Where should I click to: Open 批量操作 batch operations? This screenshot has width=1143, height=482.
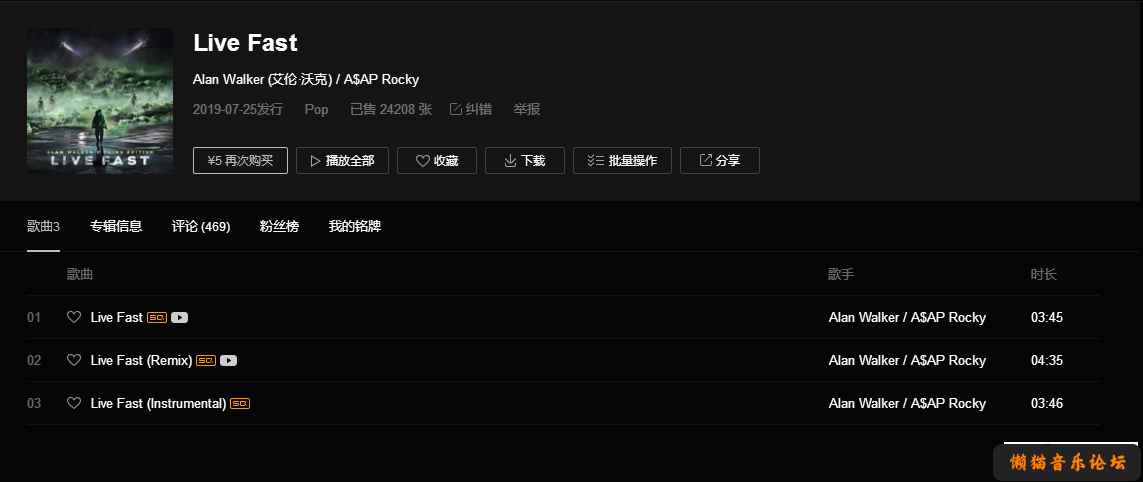(623, 160)
